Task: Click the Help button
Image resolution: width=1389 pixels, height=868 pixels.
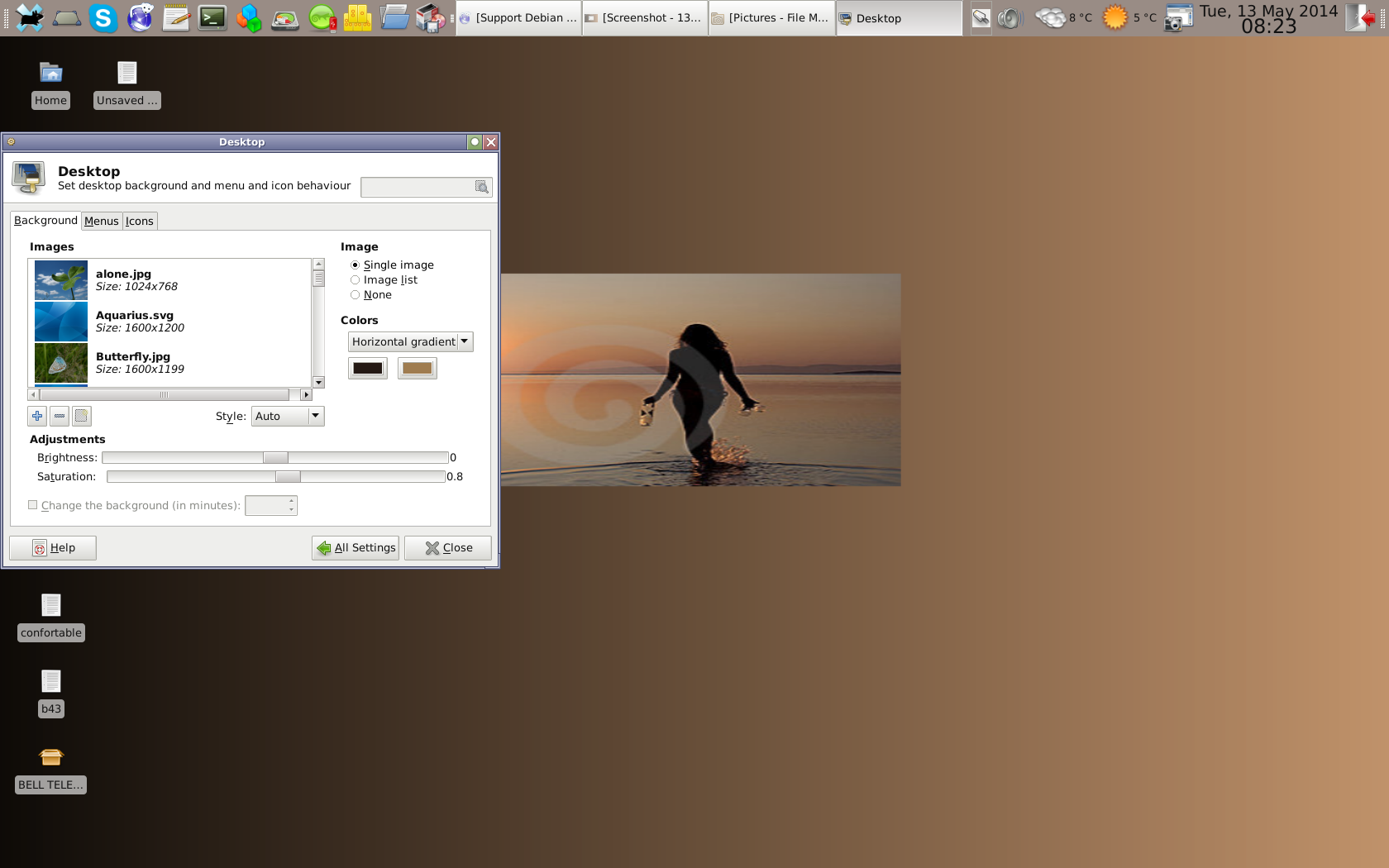Action: (53, 548)
